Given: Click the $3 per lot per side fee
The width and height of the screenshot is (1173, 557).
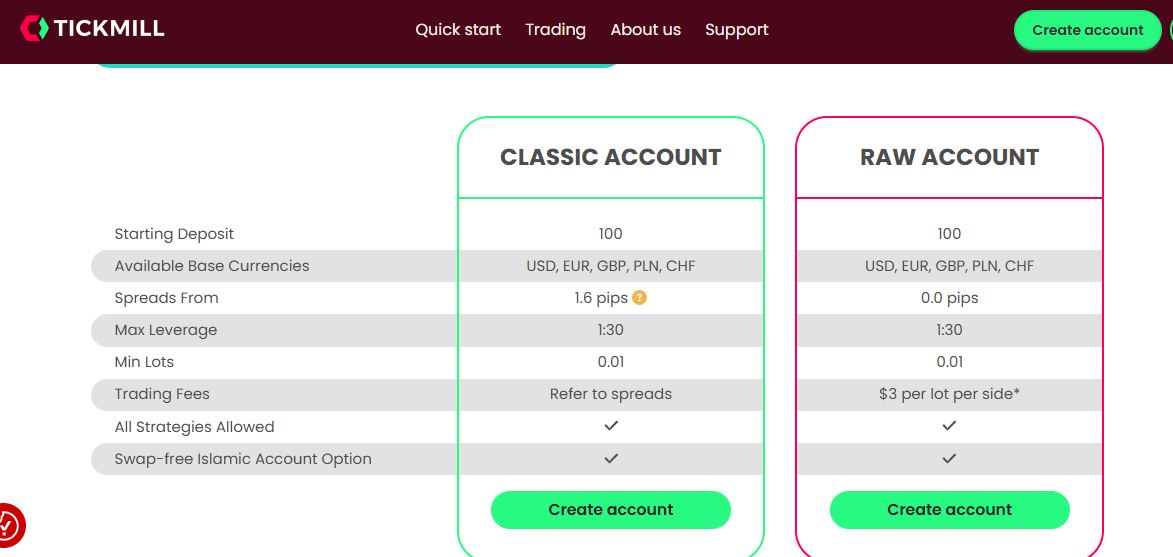Looking at the screenshot, I should click(949, 394).
